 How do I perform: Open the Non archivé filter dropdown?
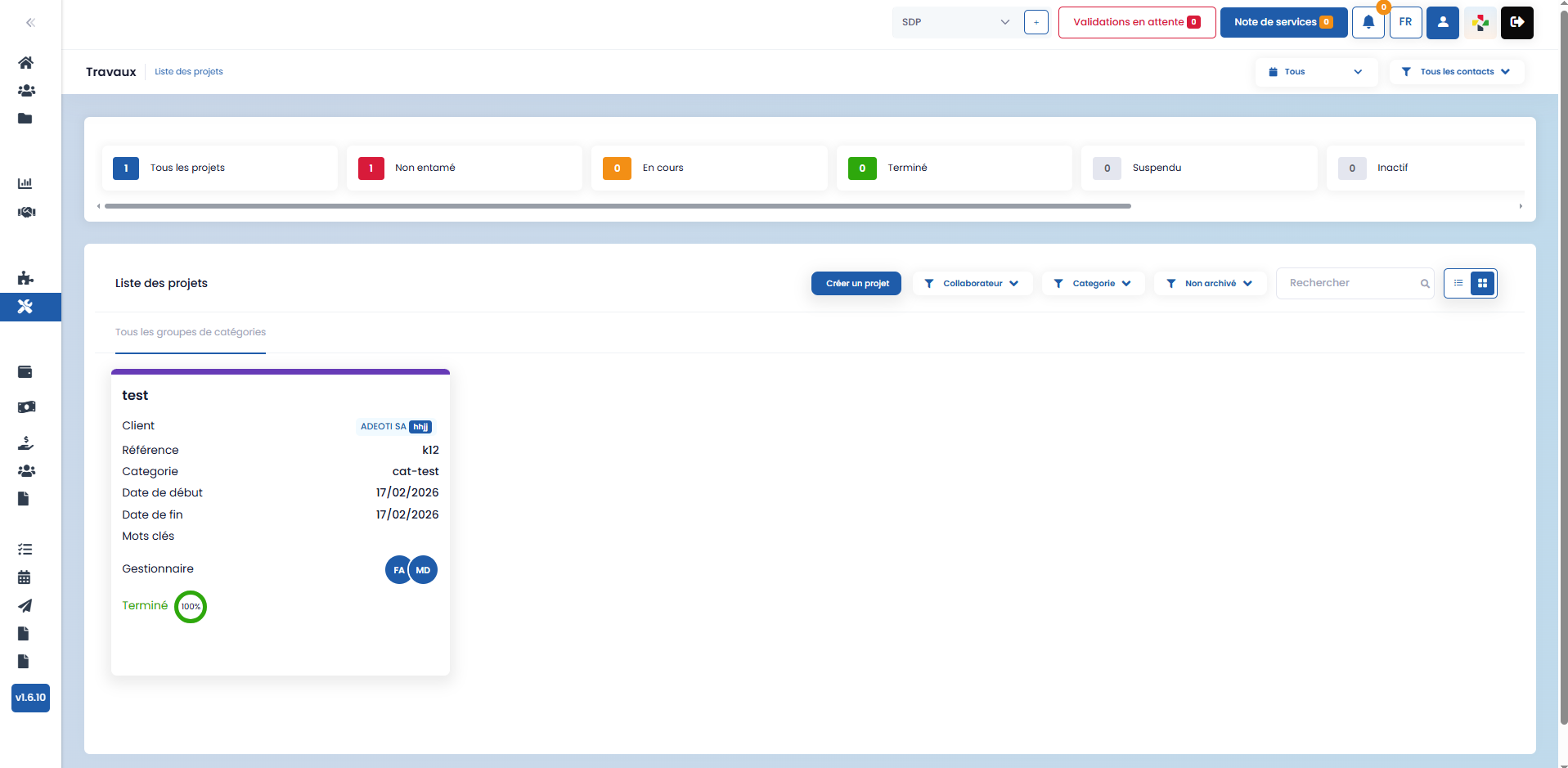tap(1210, 283)
